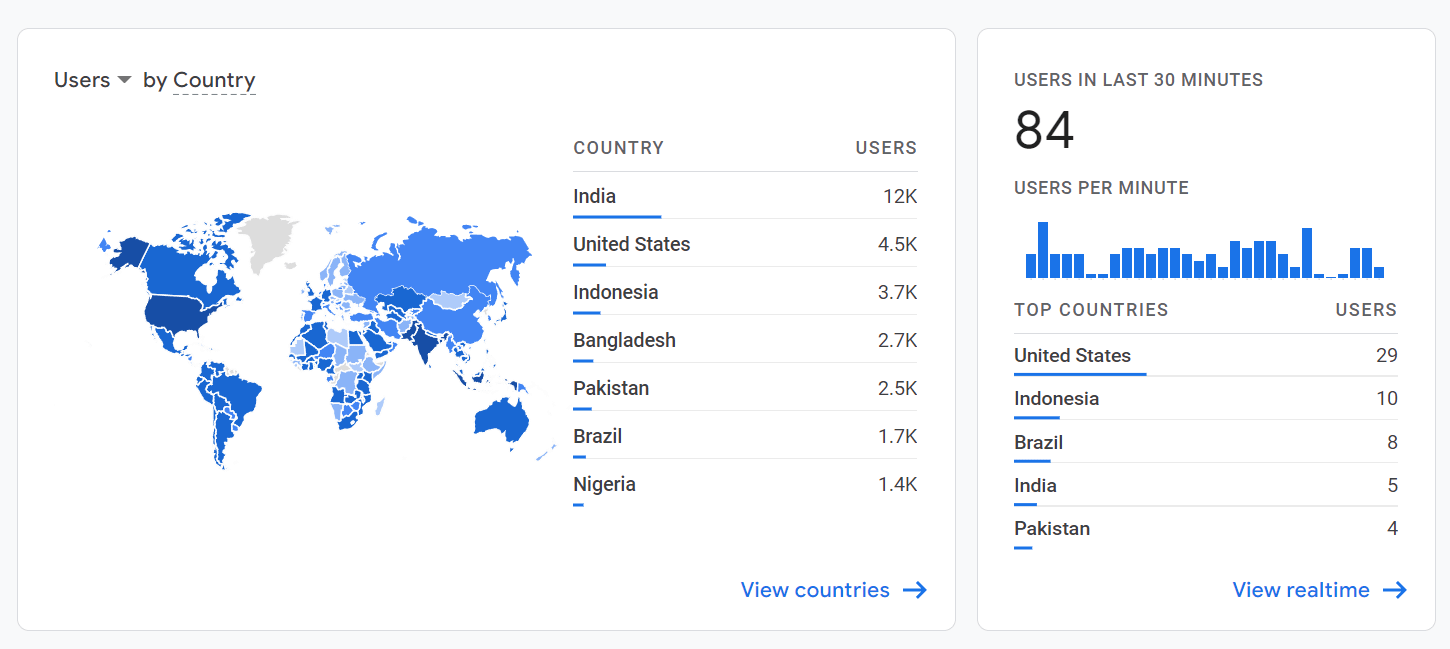The image size is (1450, 649).
Task: Click the COUNTRY column header
Action: click(x=618, y=147)
